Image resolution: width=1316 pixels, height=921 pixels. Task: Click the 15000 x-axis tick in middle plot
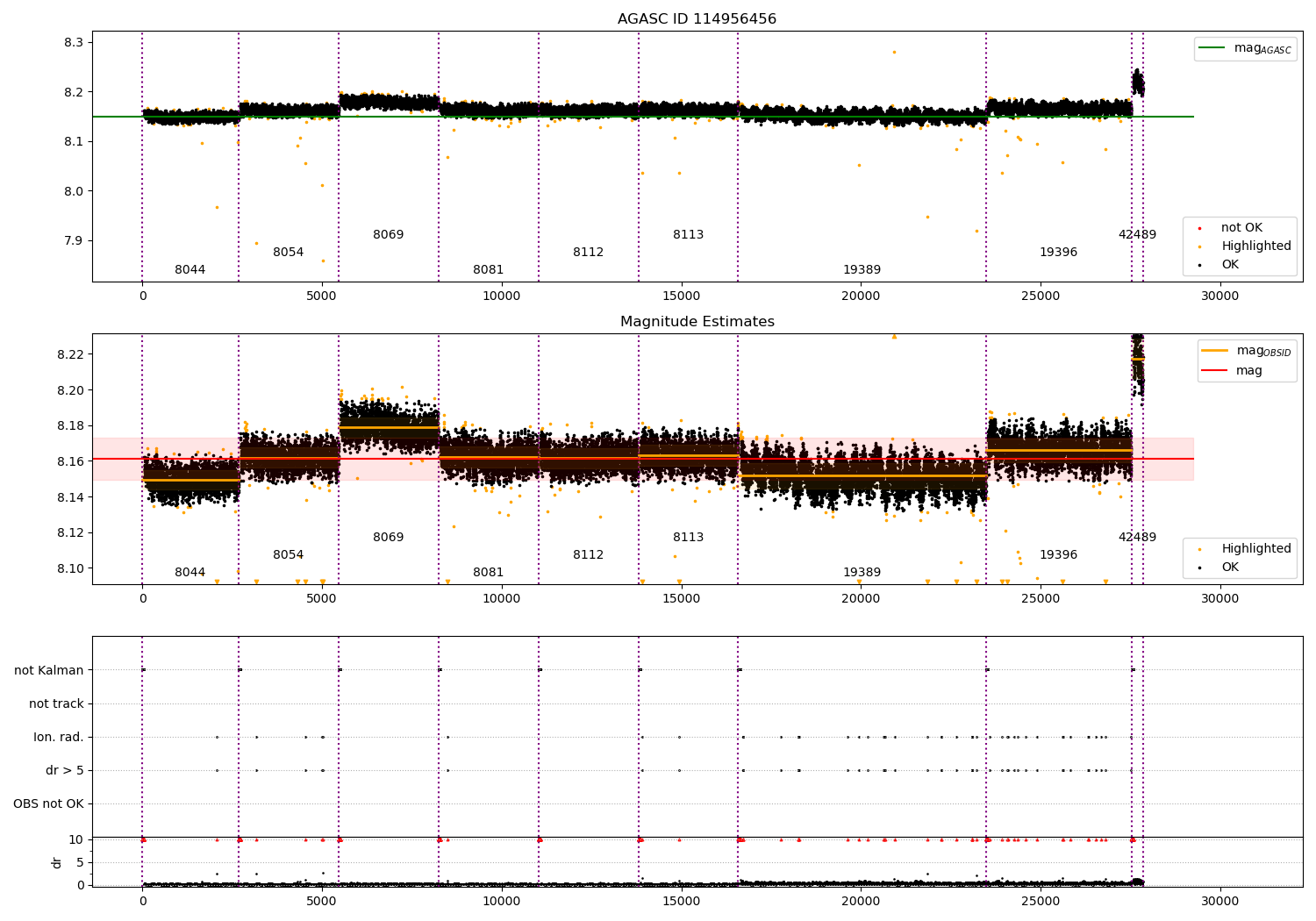(x=681, y=599)
